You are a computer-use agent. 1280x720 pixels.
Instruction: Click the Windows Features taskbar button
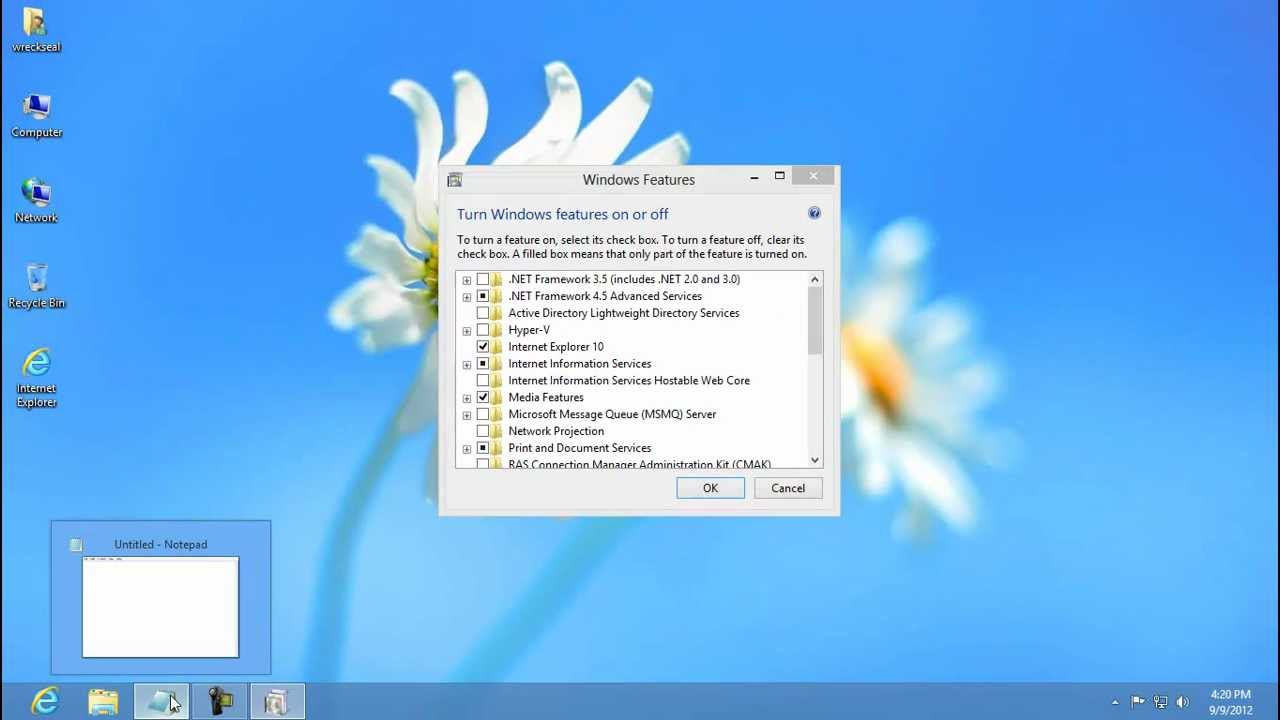click(x=277, y=702)
